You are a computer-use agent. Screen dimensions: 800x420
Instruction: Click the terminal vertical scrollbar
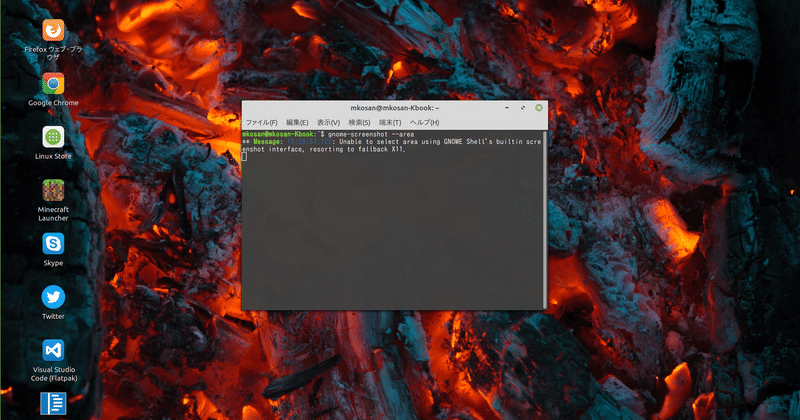coord(545,219)
